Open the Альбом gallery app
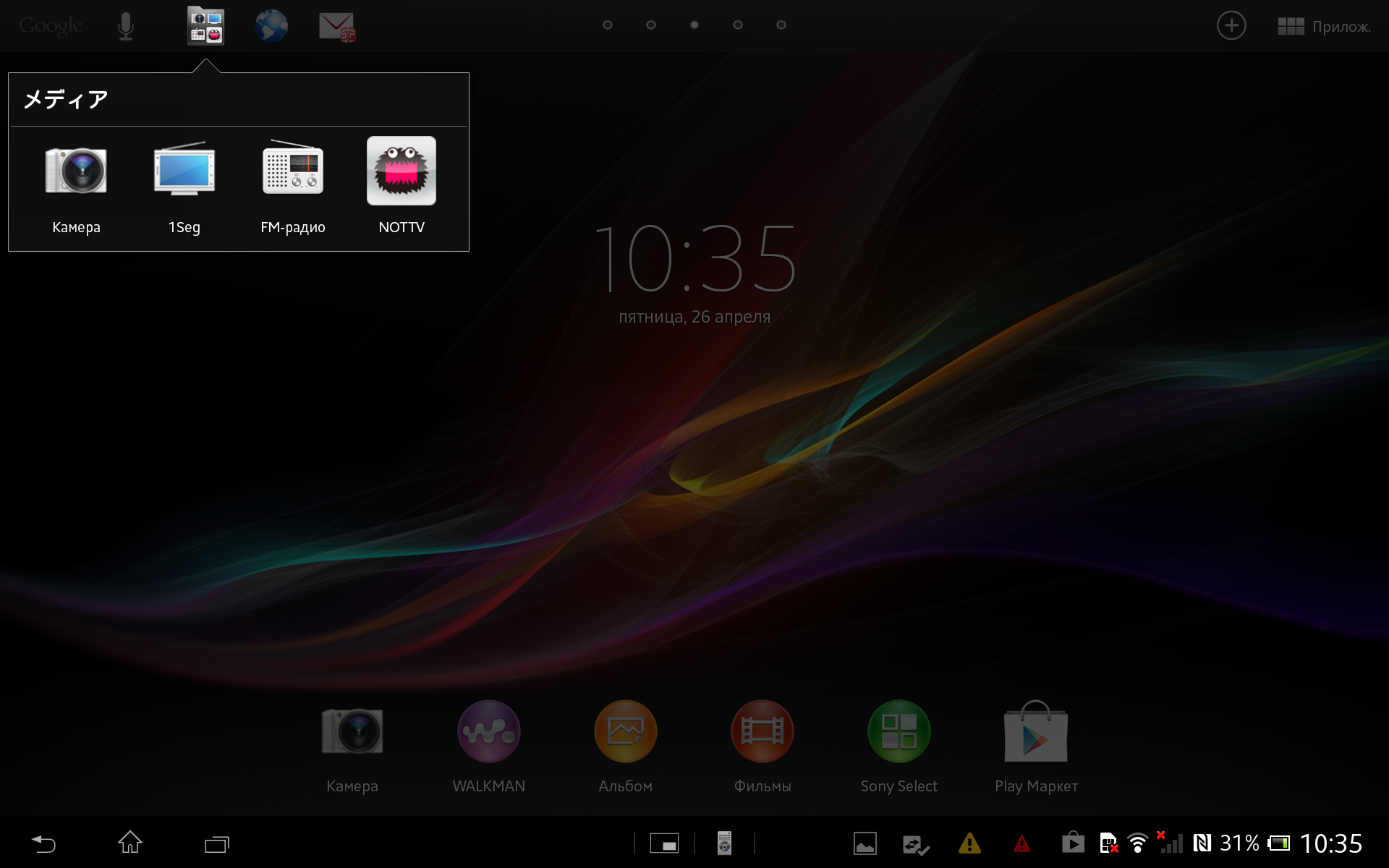This screenshot has width=1389, height=868. (x=625, y=732)
